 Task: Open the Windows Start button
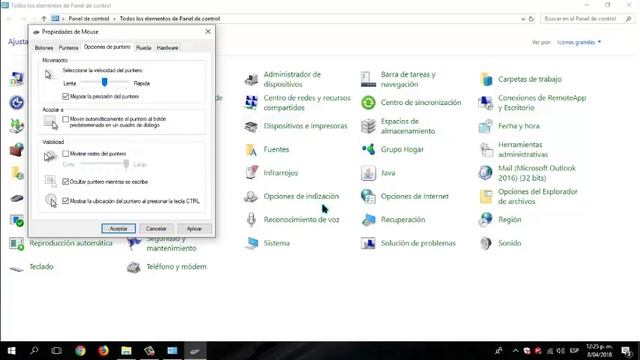[11, 351]
